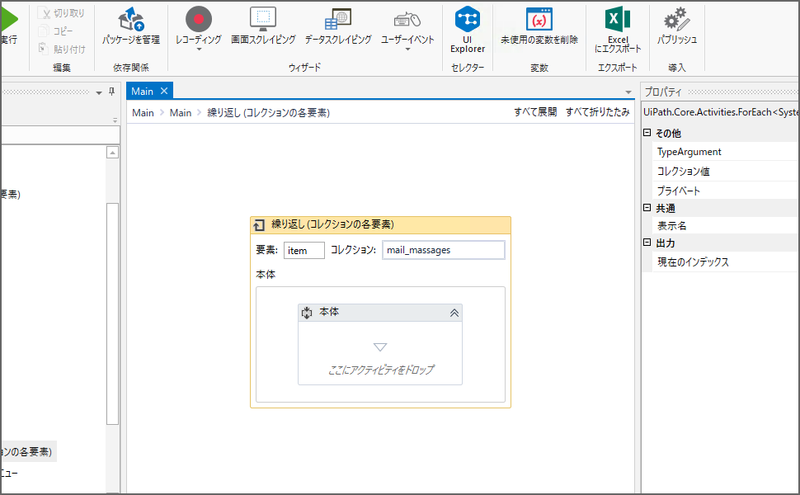Select the TypeArgument property
Image resolution: width=800 pixels, height=495 pixels.
pos(726,152)
